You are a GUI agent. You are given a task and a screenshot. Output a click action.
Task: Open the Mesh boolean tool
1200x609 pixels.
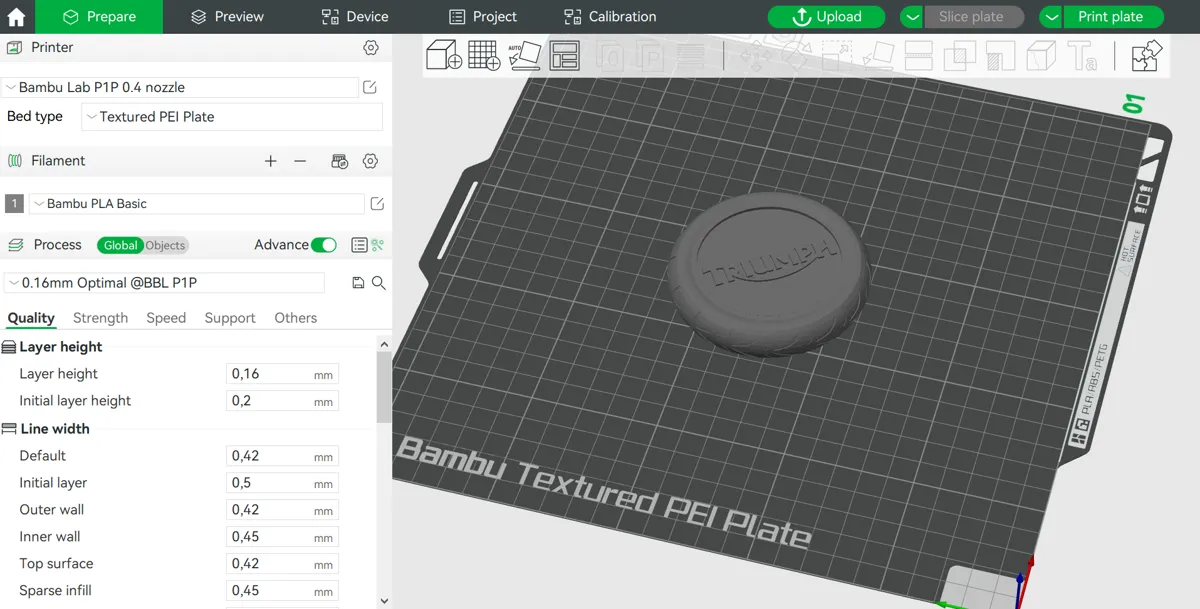(x=961, y=55)
